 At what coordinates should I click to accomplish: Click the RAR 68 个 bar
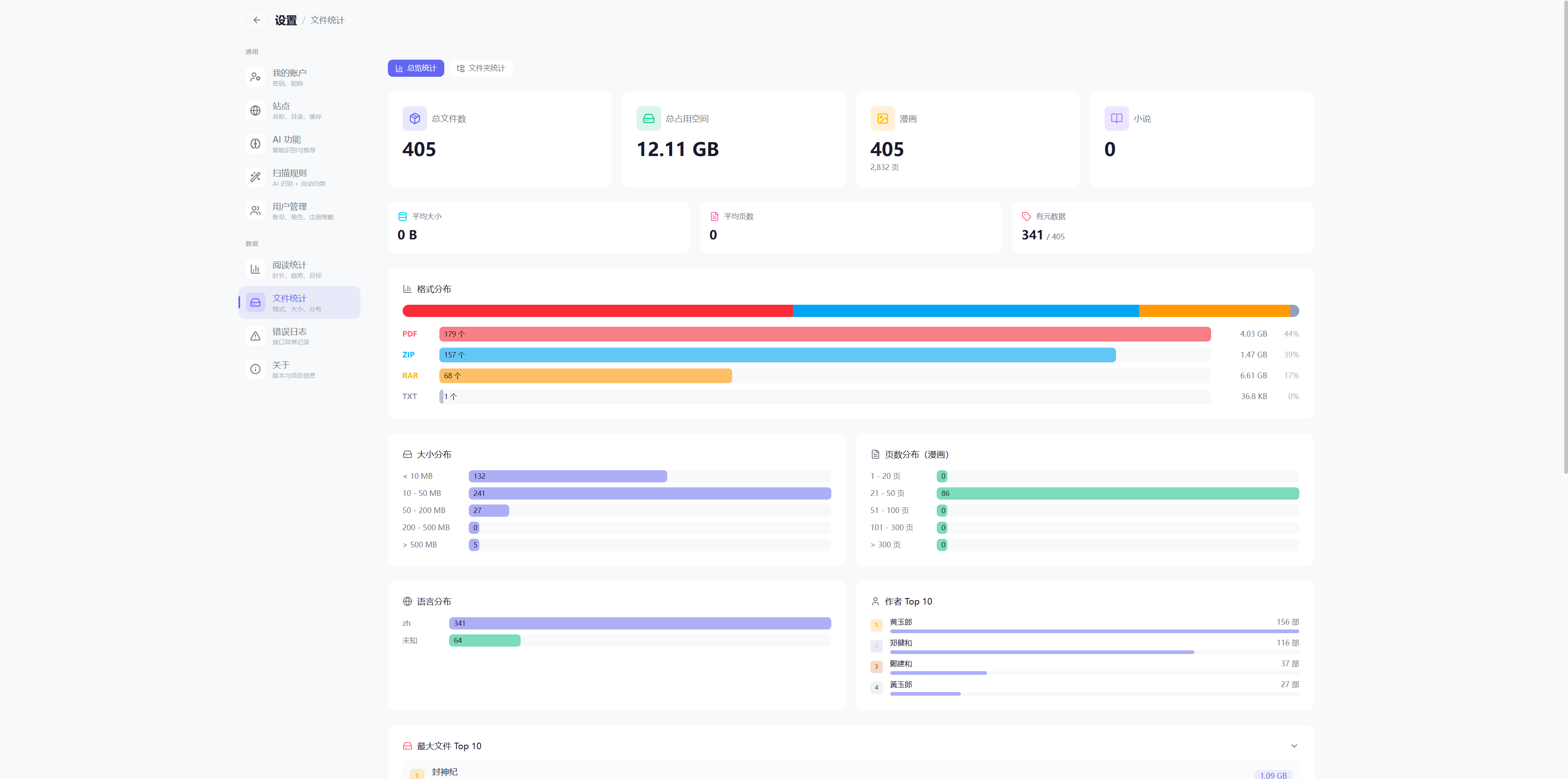(586, 376)
